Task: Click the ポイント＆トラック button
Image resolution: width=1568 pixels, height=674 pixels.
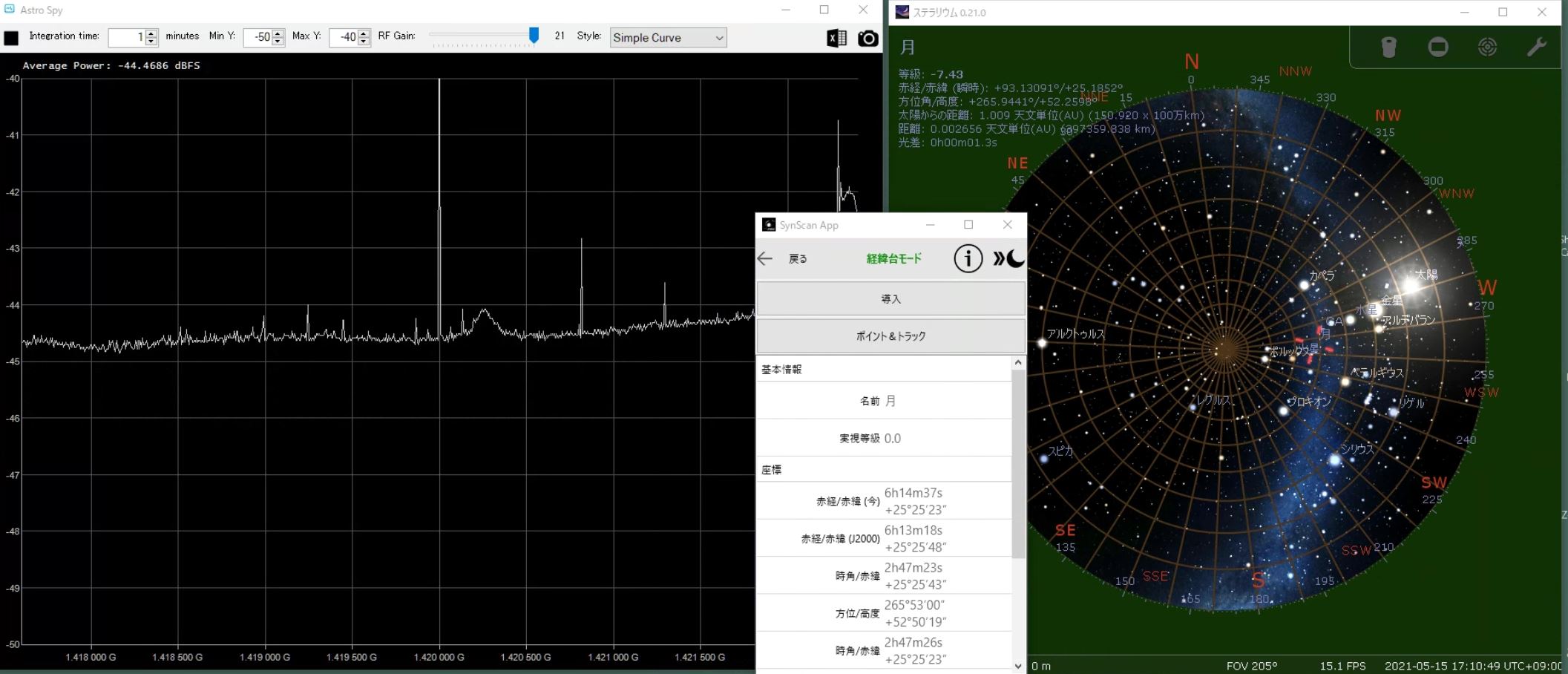Action: pos(890,336)
